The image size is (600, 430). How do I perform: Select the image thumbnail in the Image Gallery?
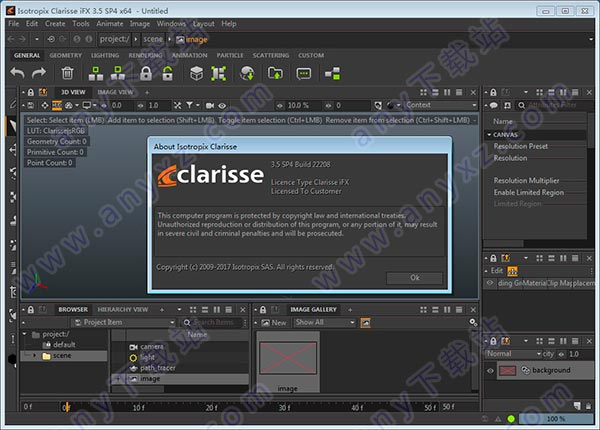[288, 362]
